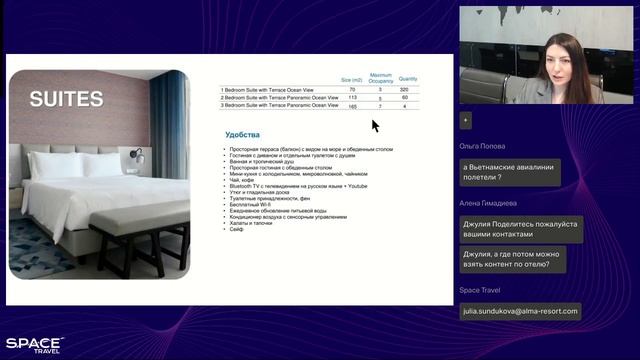Select the Space Travel chat sender name
This screenshot has width=640, height=360.
[480, 290]
